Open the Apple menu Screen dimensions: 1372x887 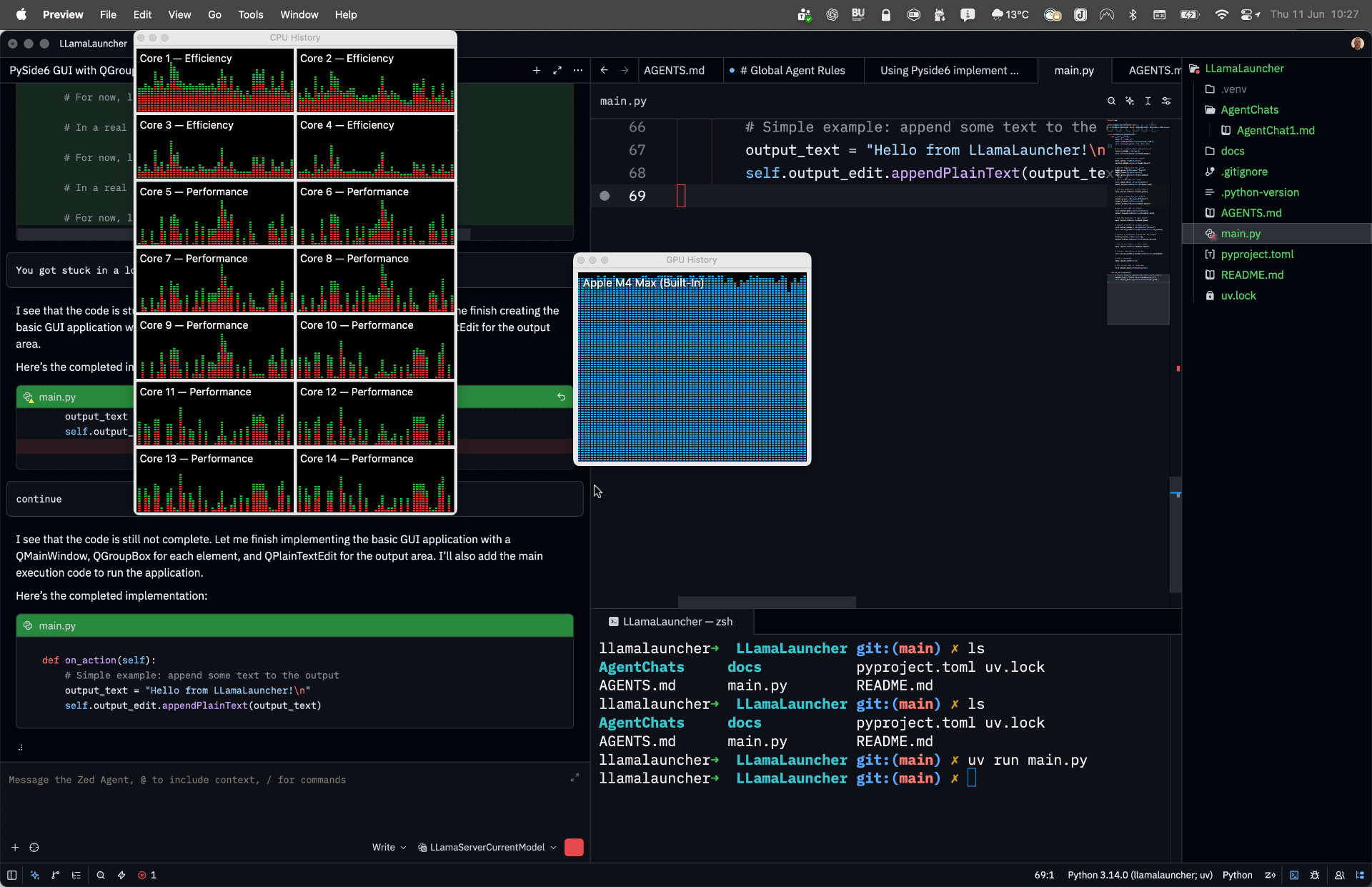pyautogui.click(x=21, y=14)
